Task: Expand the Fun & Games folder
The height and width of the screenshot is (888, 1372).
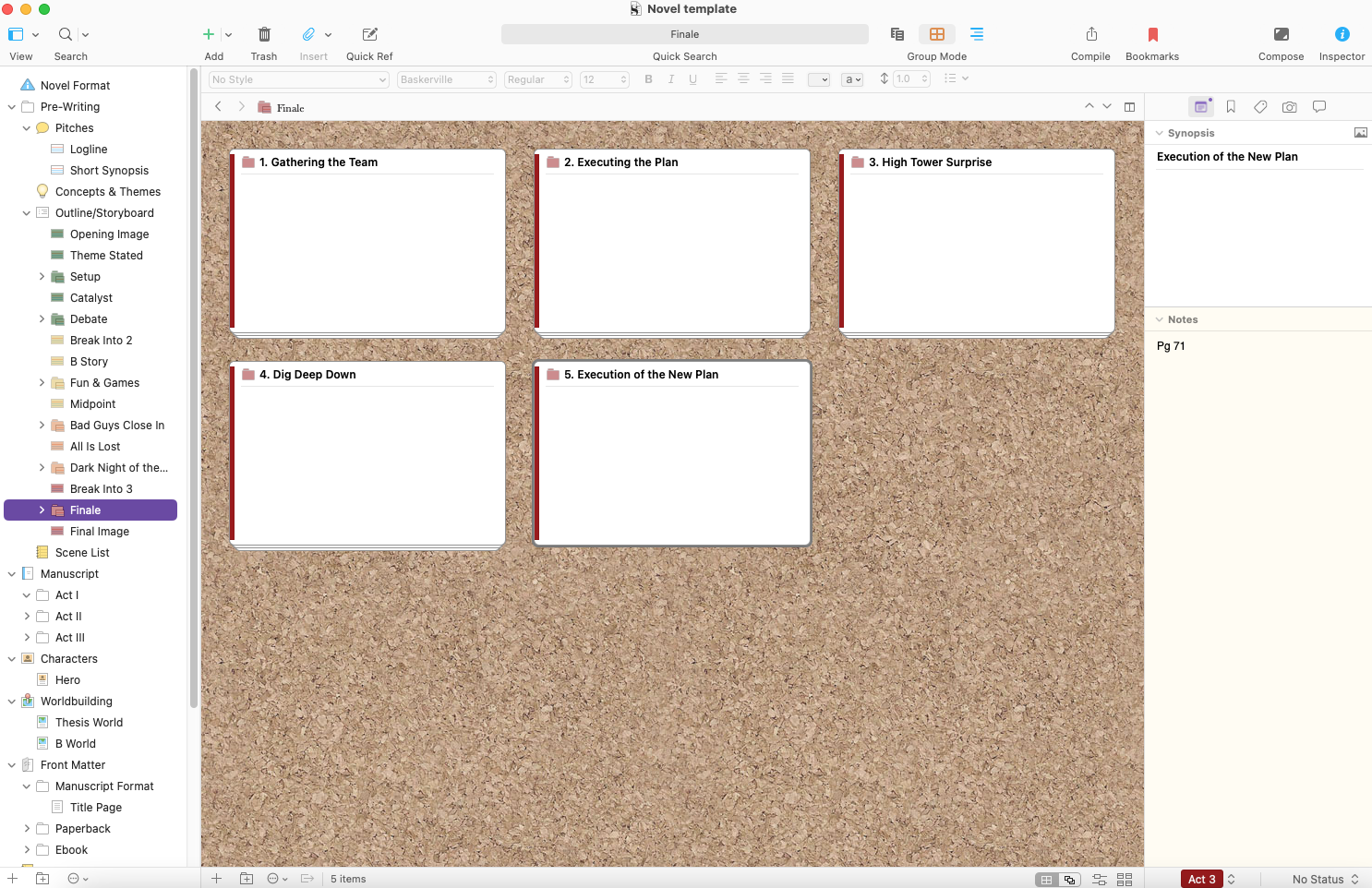Action: (x=42, y=383)
